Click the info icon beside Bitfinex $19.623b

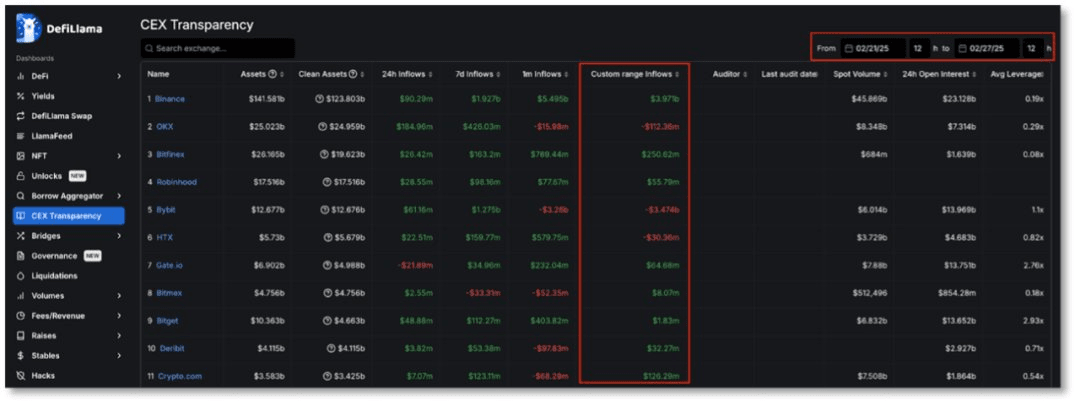click(x=323, y=154)
